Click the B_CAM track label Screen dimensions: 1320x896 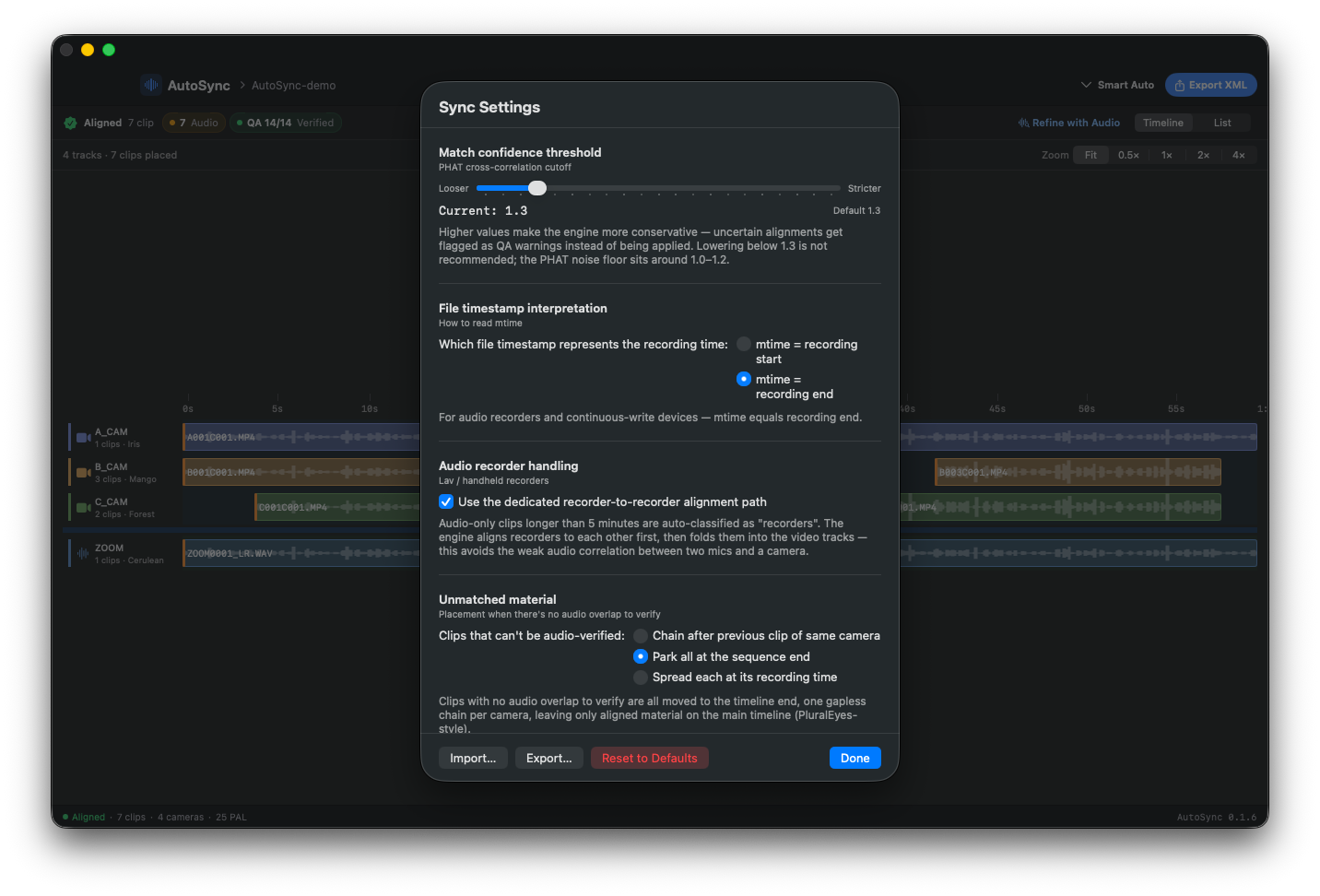click(x=112, y=466)
